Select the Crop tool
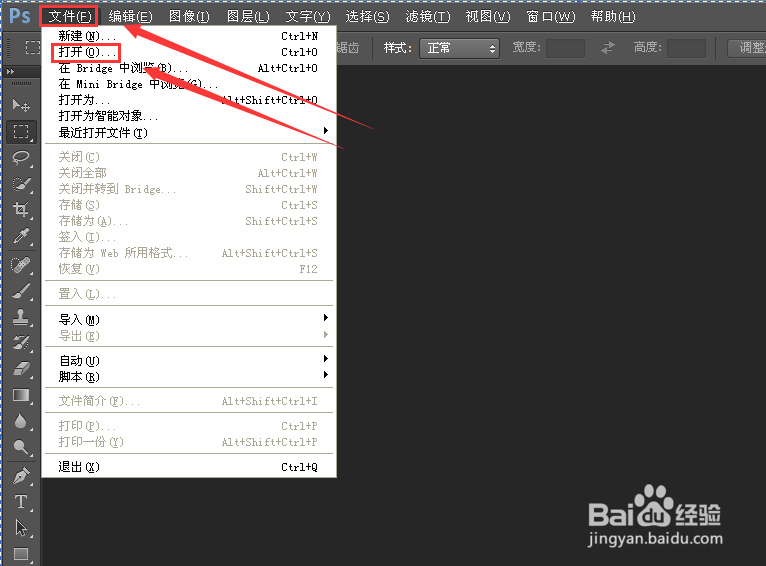 click(x=21, y=210)
